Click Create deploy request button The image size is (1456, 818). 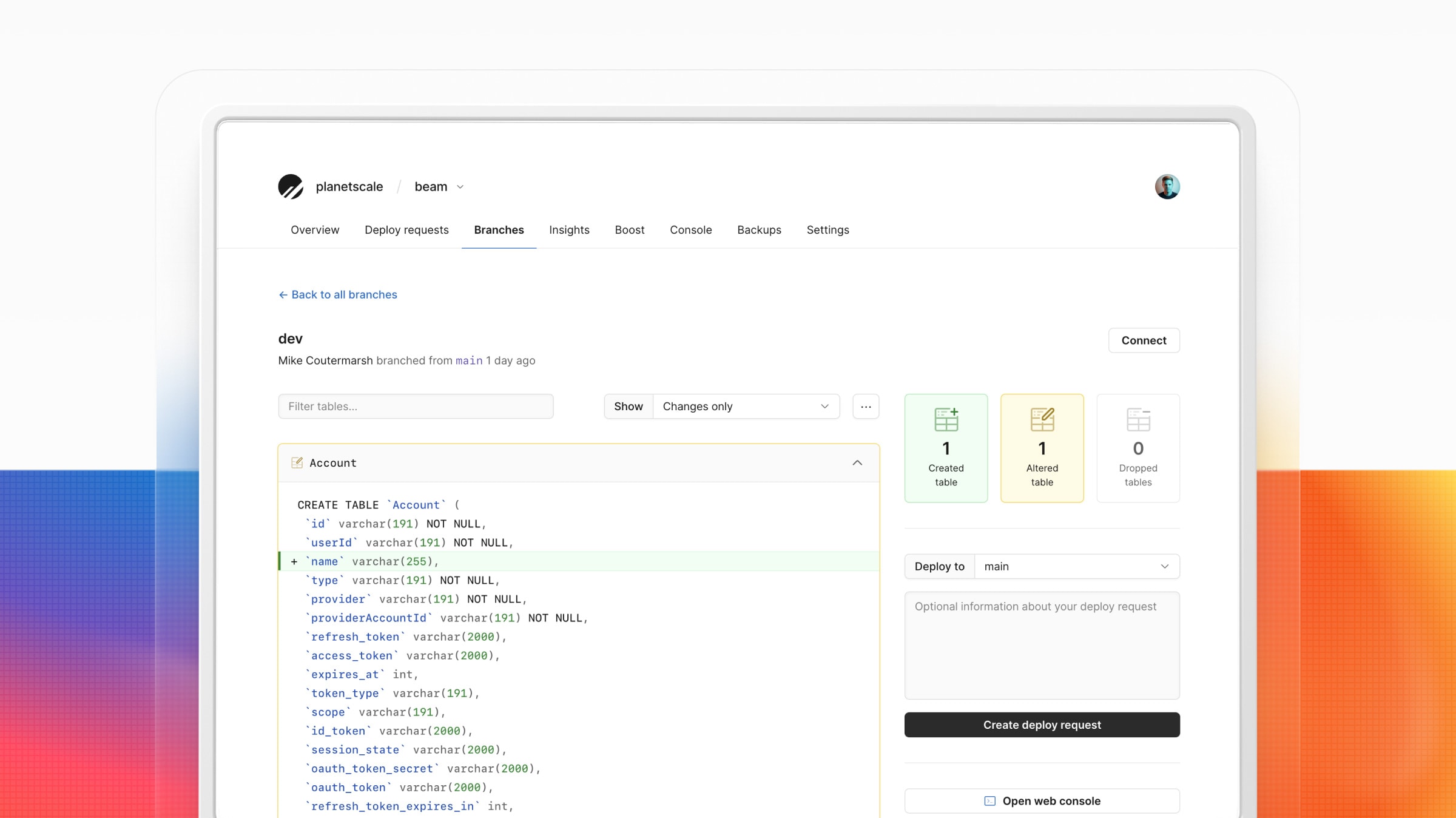click(x=1042, y=725)
